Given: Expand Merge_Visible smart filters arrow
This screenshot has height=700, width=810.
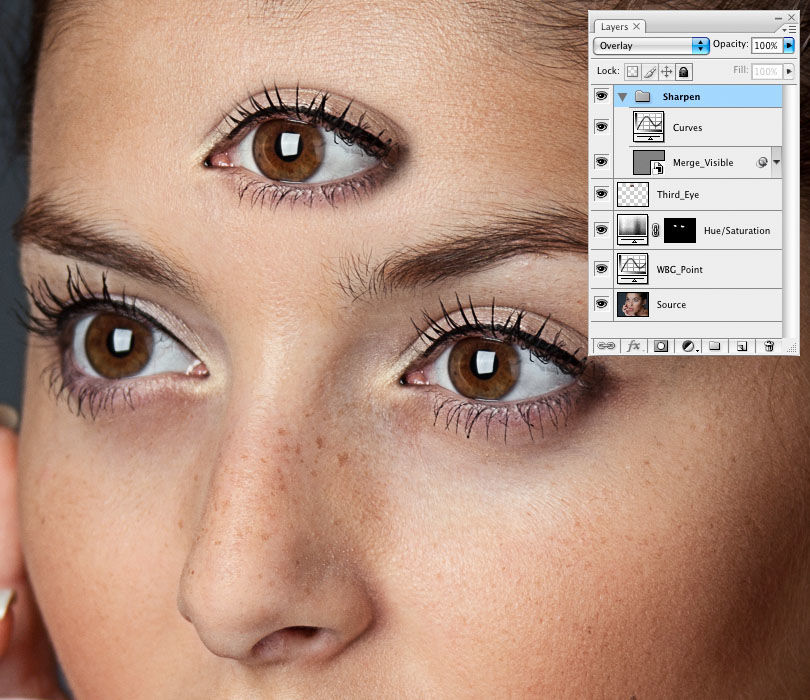Looking at the screenshot, I should (x=776, y=162).
